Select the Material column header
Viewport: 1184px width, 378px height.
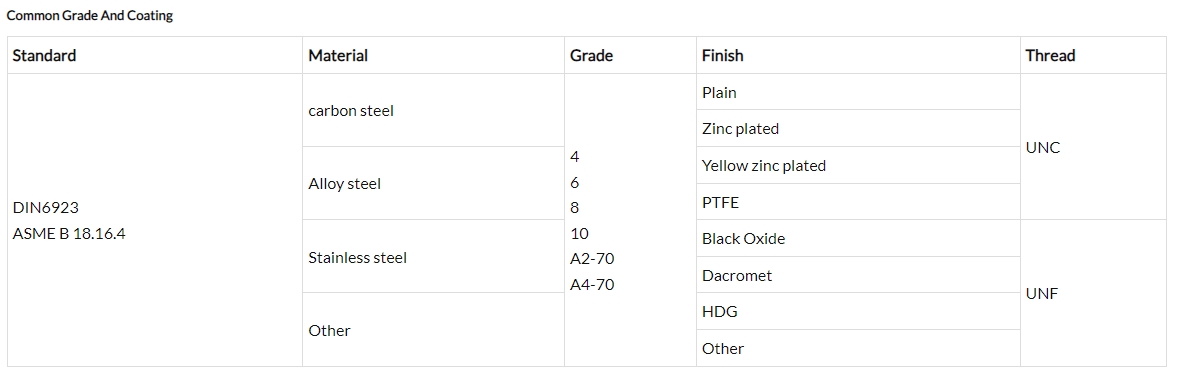click(433, 55)
